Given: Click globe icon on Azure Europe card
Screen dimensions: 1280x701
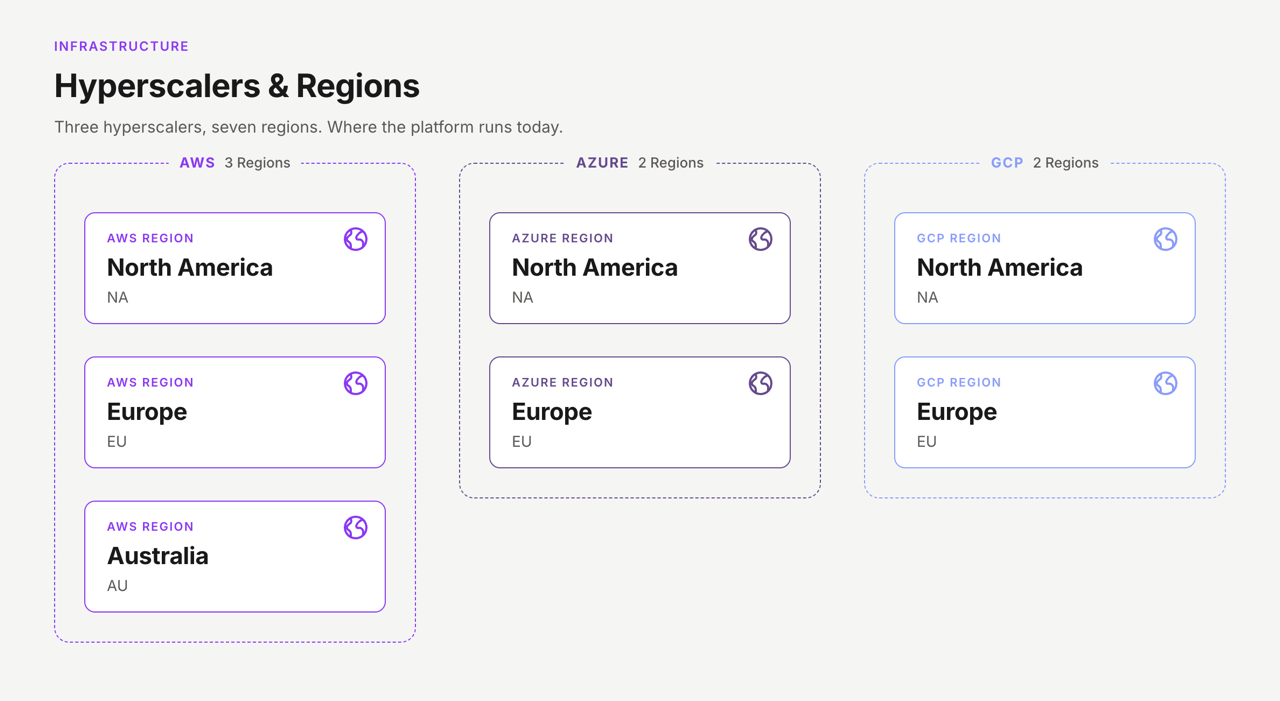Looking at the screenshot, I should coord(761,383).
